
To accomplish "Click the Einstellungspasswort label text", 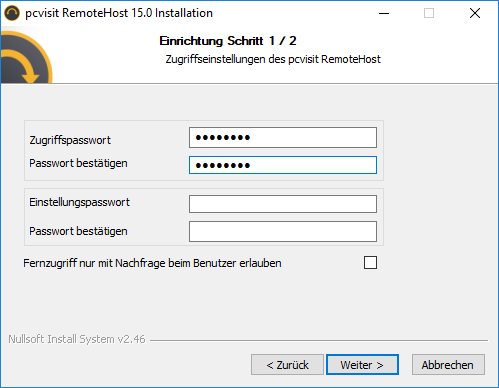I will [79, 202].
